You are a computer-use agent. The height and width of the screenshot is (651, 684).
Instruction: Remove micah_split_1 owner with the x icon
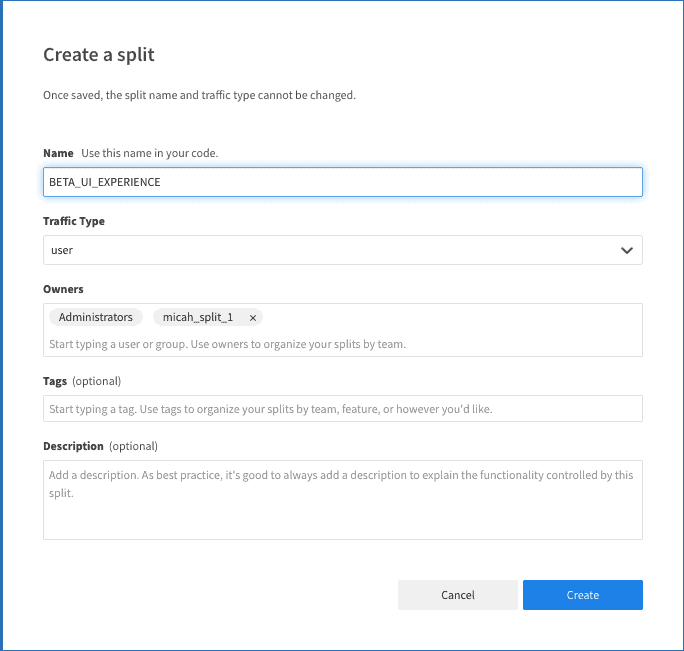tap(253, 317)
